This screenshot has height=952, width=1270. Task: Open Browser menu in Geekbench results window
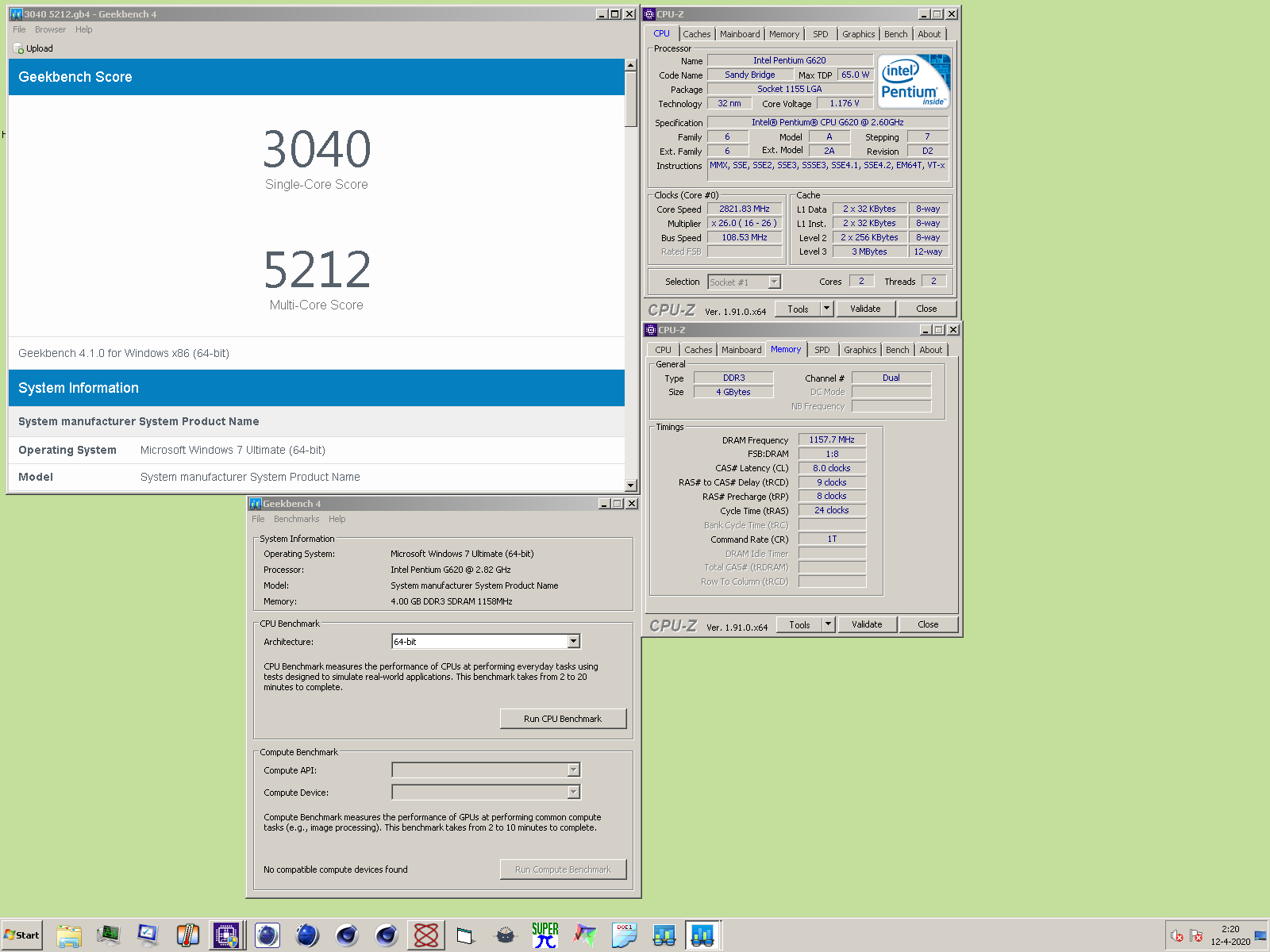pyautogui.click(x=50, y=29)
